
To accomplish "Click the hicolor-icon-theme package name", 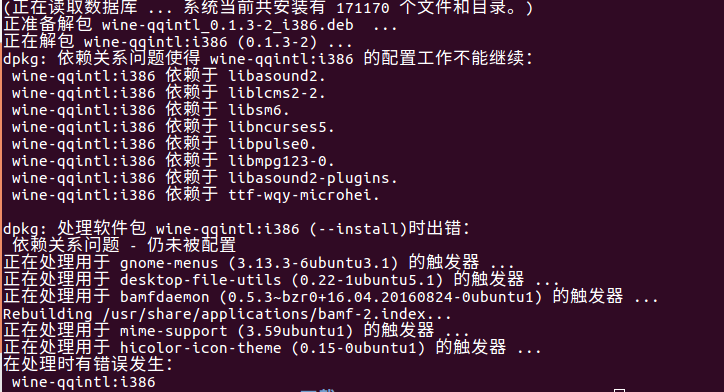I will point(200,348).
